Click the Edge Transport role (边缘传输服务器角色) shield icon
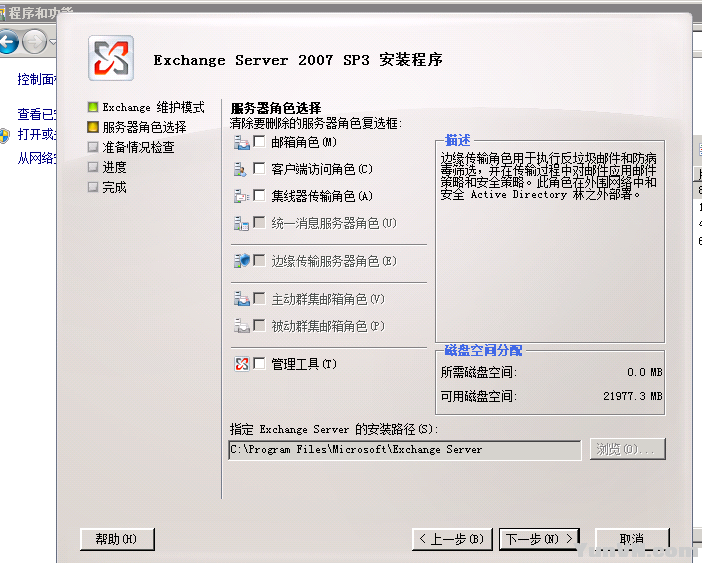The height and width of the screenshot is (563, 702). 242,261
